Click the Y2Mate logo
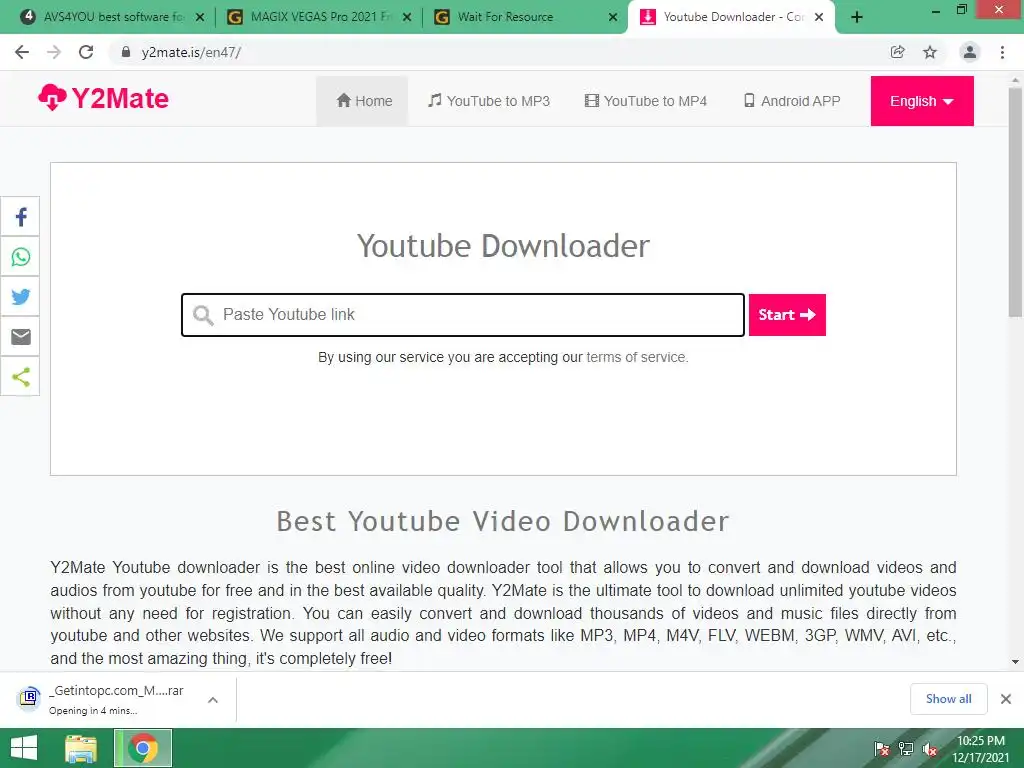 [103, 99]
